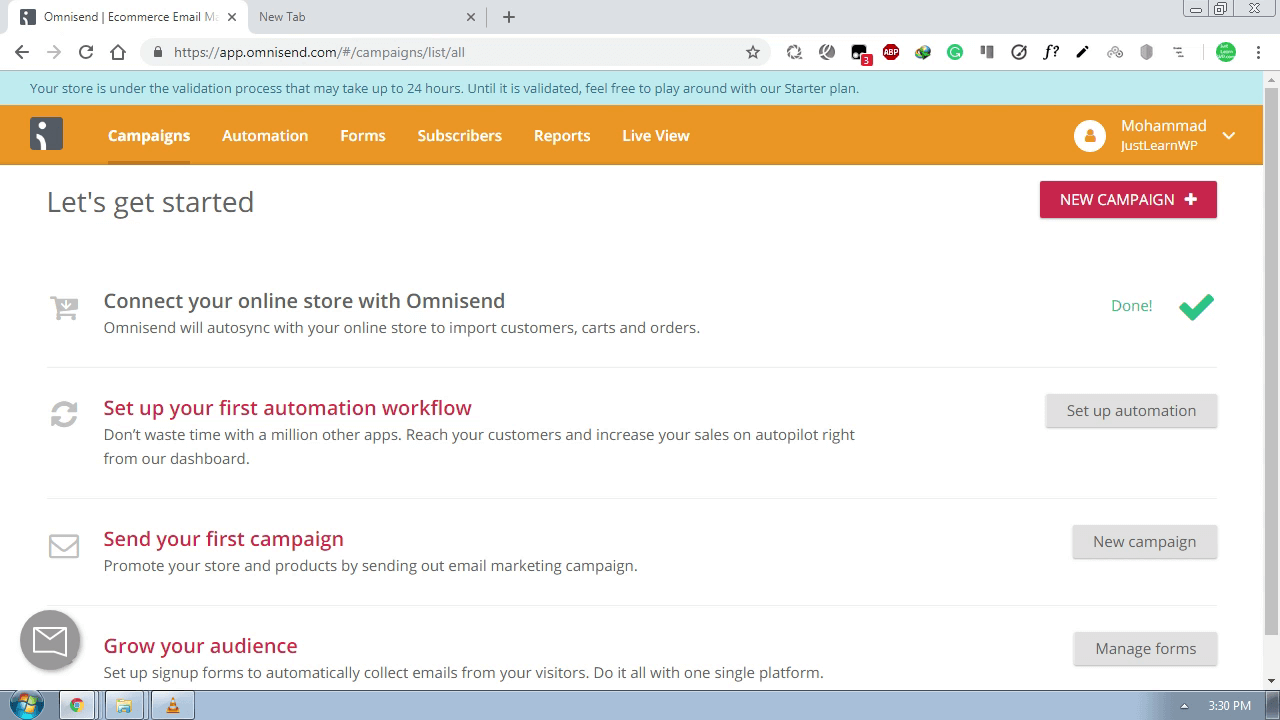Open the Chrome three-dot menu
Screen dimensions: 1280x720
click(1259, 52)
